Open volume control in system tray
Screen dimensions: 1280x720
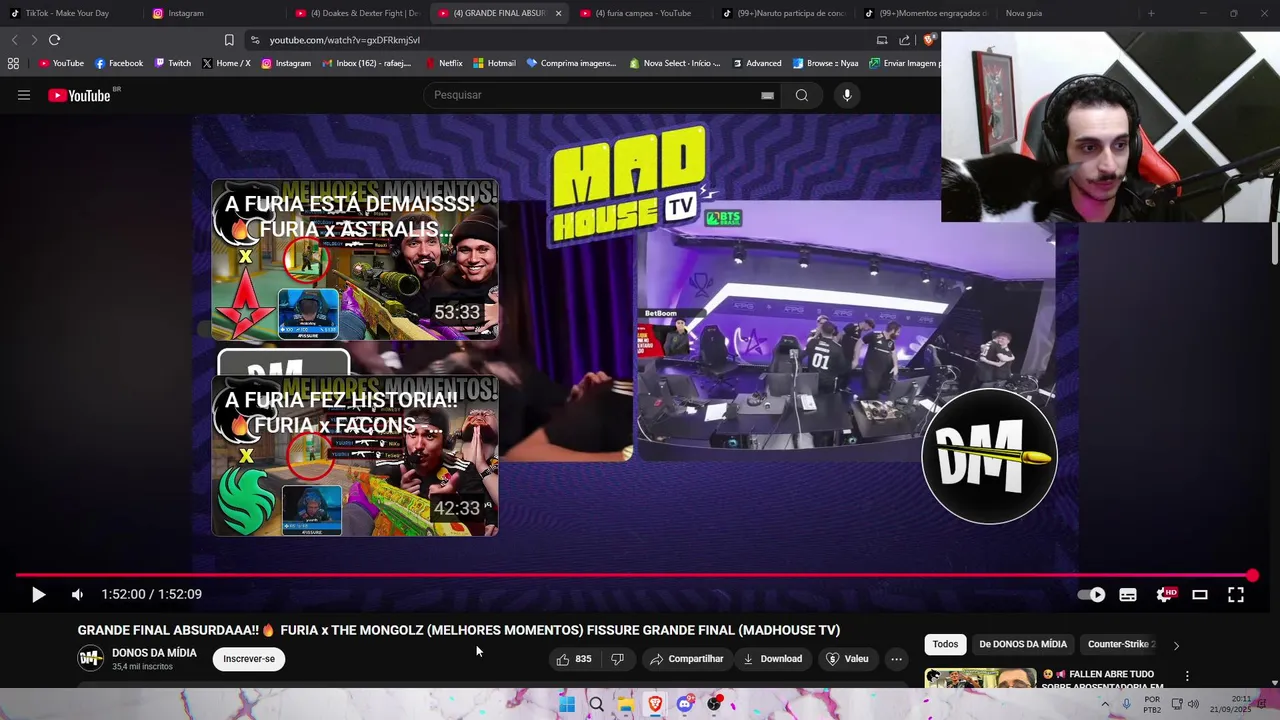pyautogui.click(x=1193, y=704)
